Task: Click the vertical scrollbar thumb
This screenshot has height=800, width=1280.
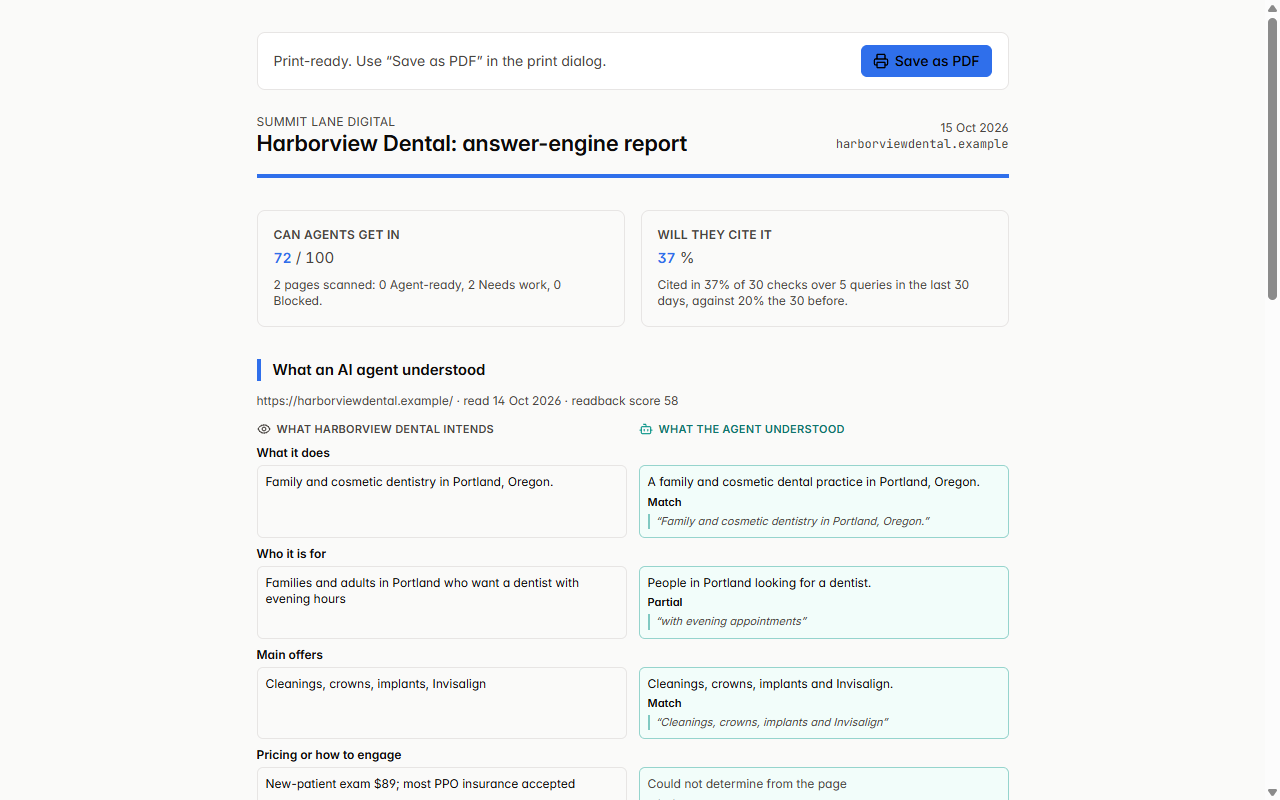Action: tap(1272, 158)
